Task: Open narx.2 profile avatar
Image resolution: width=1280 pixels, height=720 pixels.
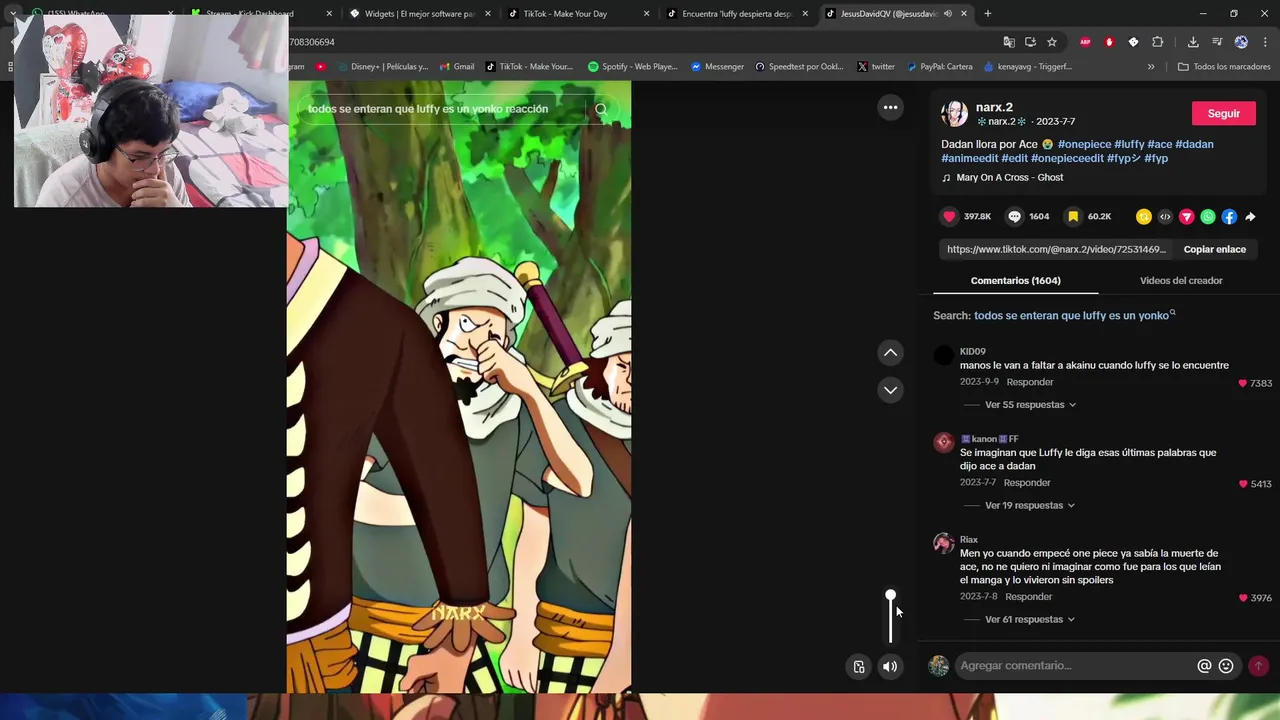Action: click(x=954, y=113)
